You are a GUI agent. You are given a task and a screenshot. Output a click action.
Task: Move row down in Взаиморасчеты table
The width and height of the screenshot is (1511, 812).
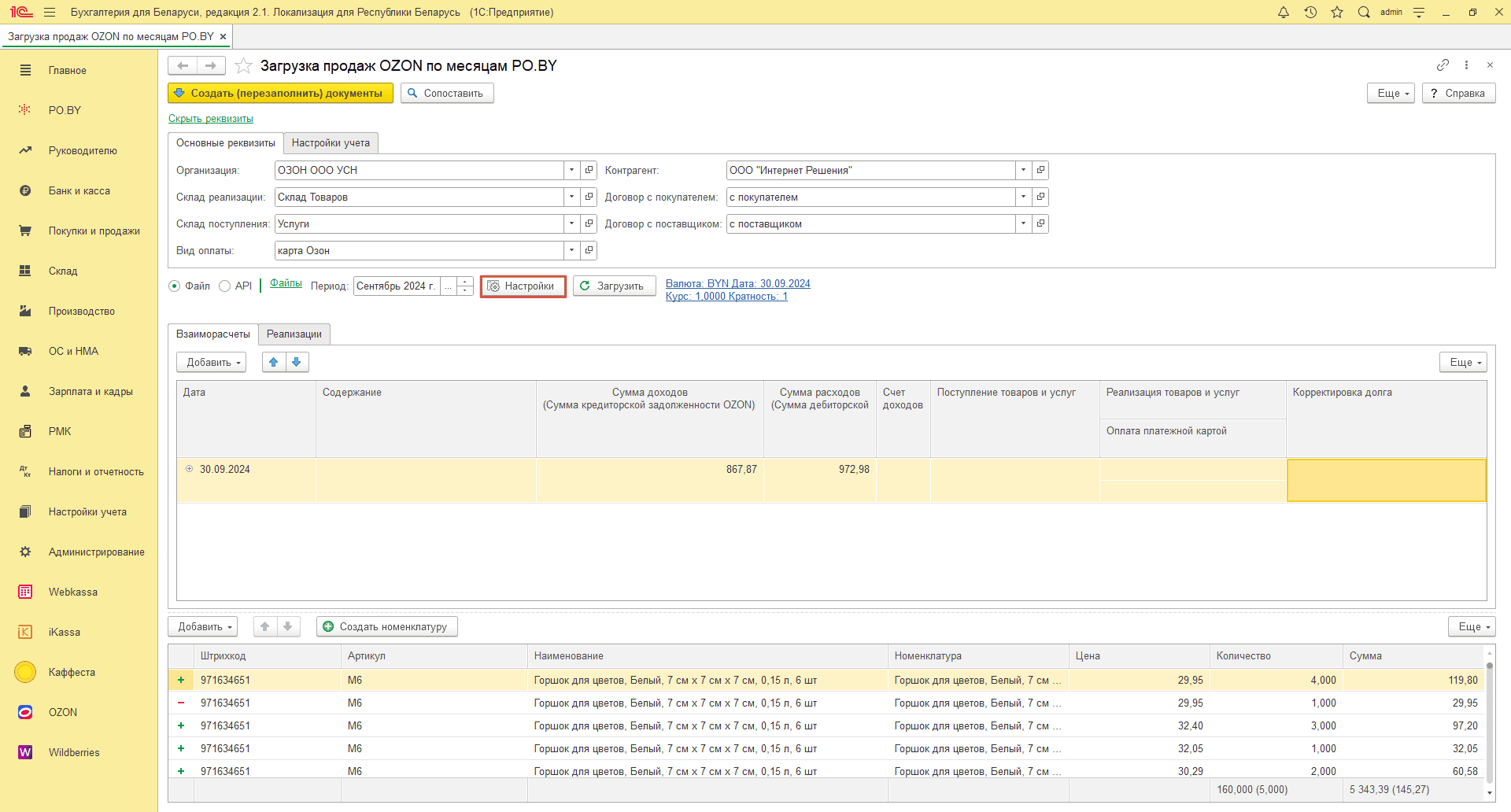click(297, 362)
